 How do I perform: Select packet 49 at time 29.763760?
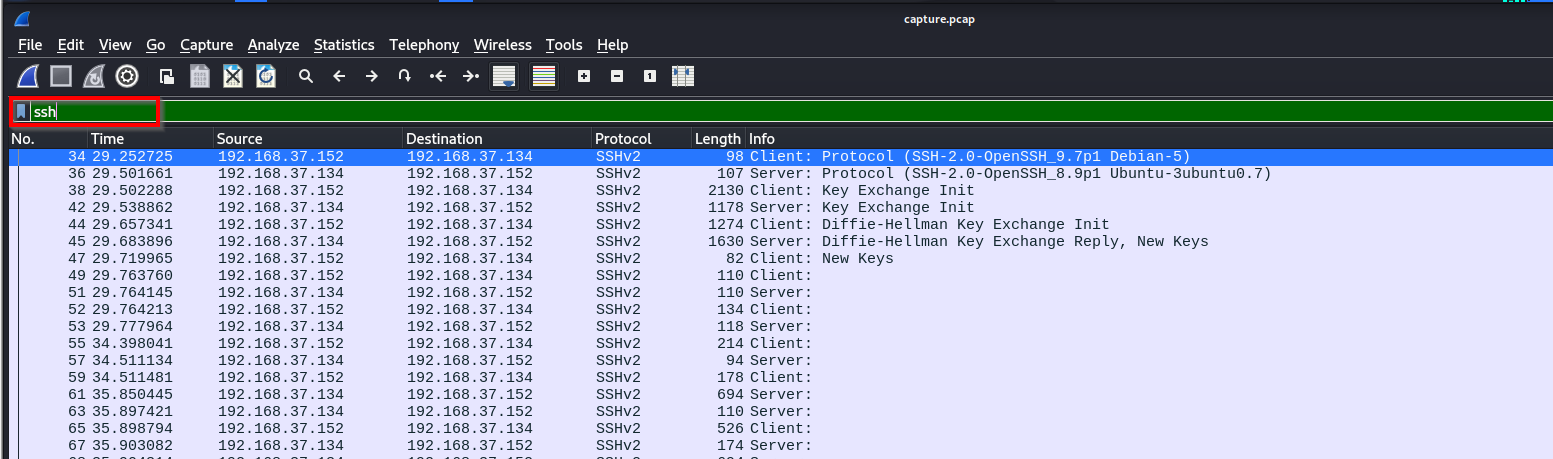(x=781, y=276)
